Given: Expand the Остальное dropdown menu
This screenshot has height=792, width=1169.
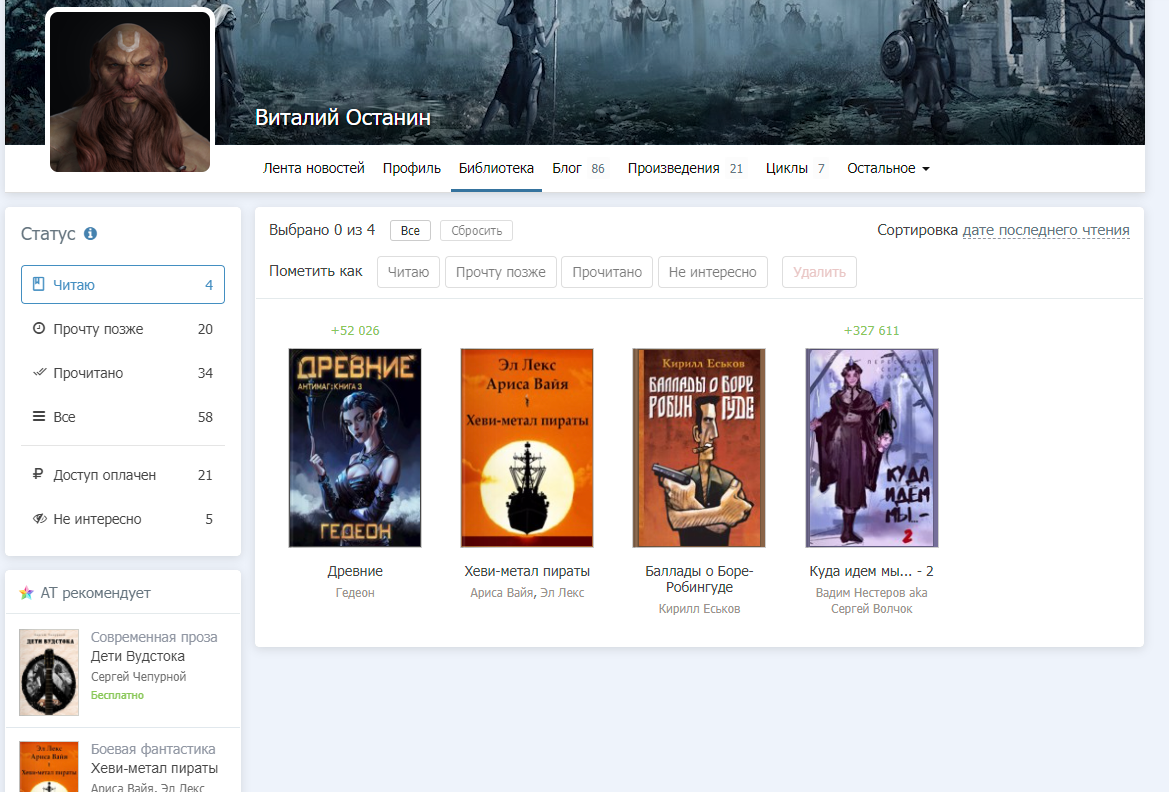Looking at the screenshot, I should pyautogui.click(x=888, y=169).
